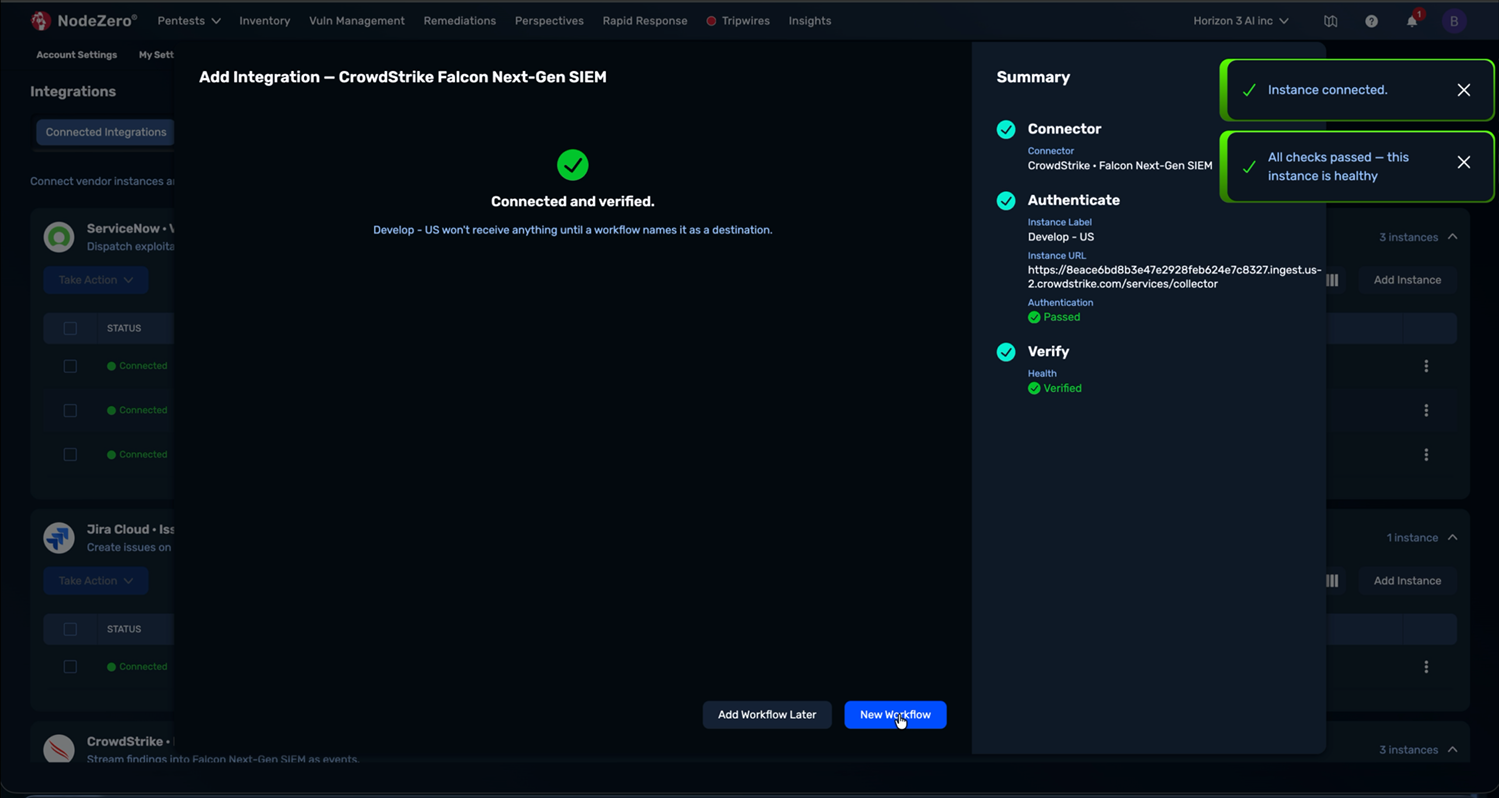Click the columns icon in ServiceNow section
The image size is (1499, 798).
click(x=1332, y=280)
